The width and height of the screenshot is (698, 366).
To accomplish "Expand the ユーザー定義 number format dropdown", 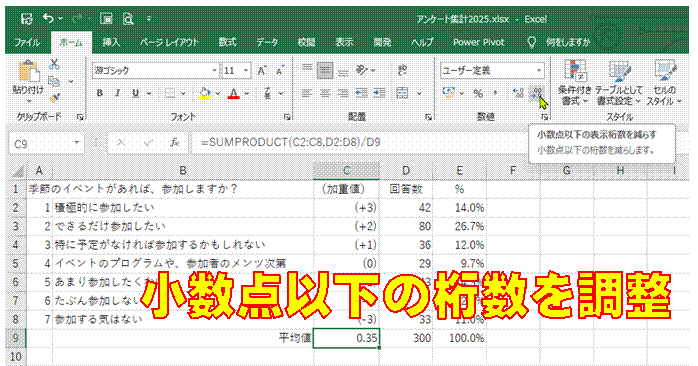I will coord(539,70).
